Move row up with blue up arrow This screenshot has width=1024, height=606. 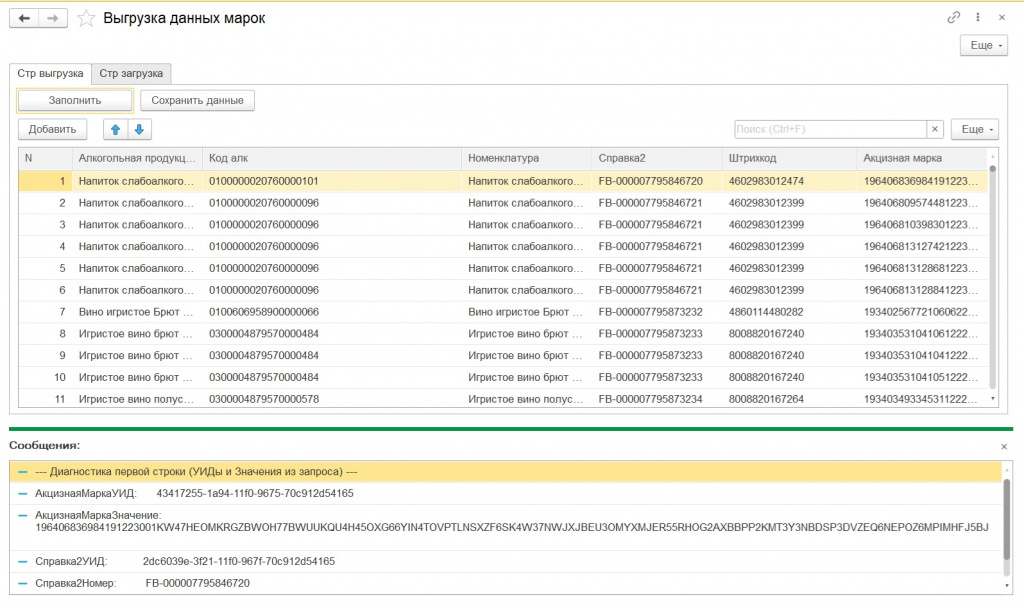coord(116,129)
